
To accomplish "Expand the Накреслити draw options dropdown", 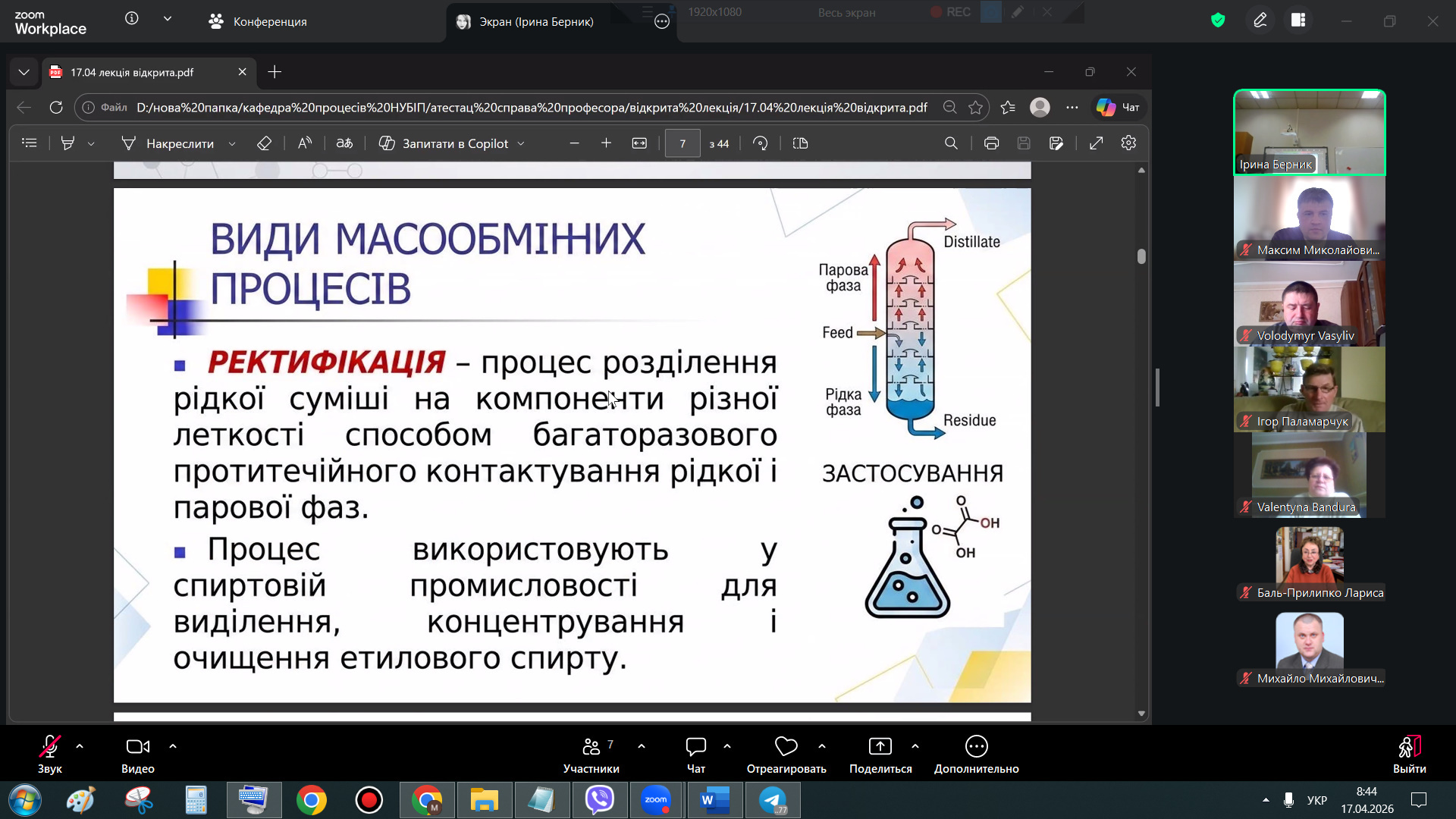I will click(x=232, y=144).
